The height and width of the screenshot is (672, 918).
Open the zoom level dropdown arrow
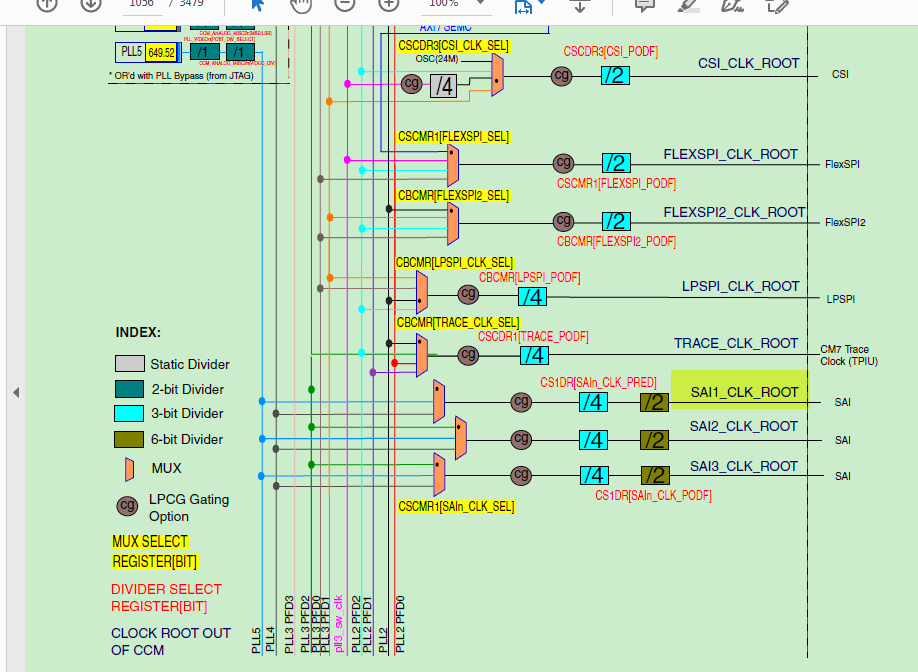click(481, 3)
